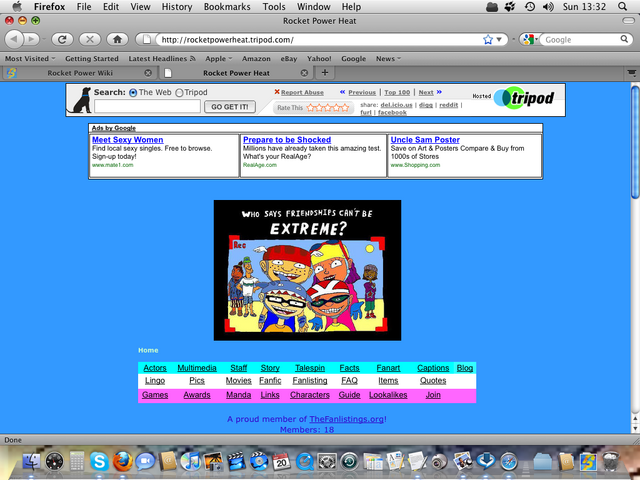Screen dimensions: 640x480
Task: Open Calculator from the dock
Action: [77, 462]
